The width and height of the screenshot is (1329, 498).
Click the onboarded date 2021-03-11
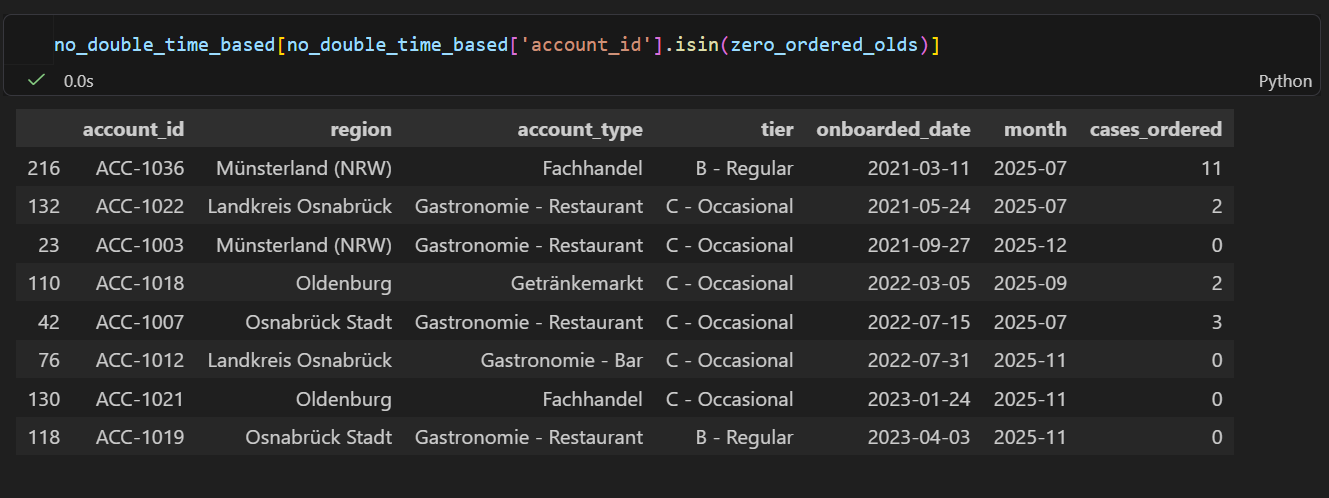[918, 168]
